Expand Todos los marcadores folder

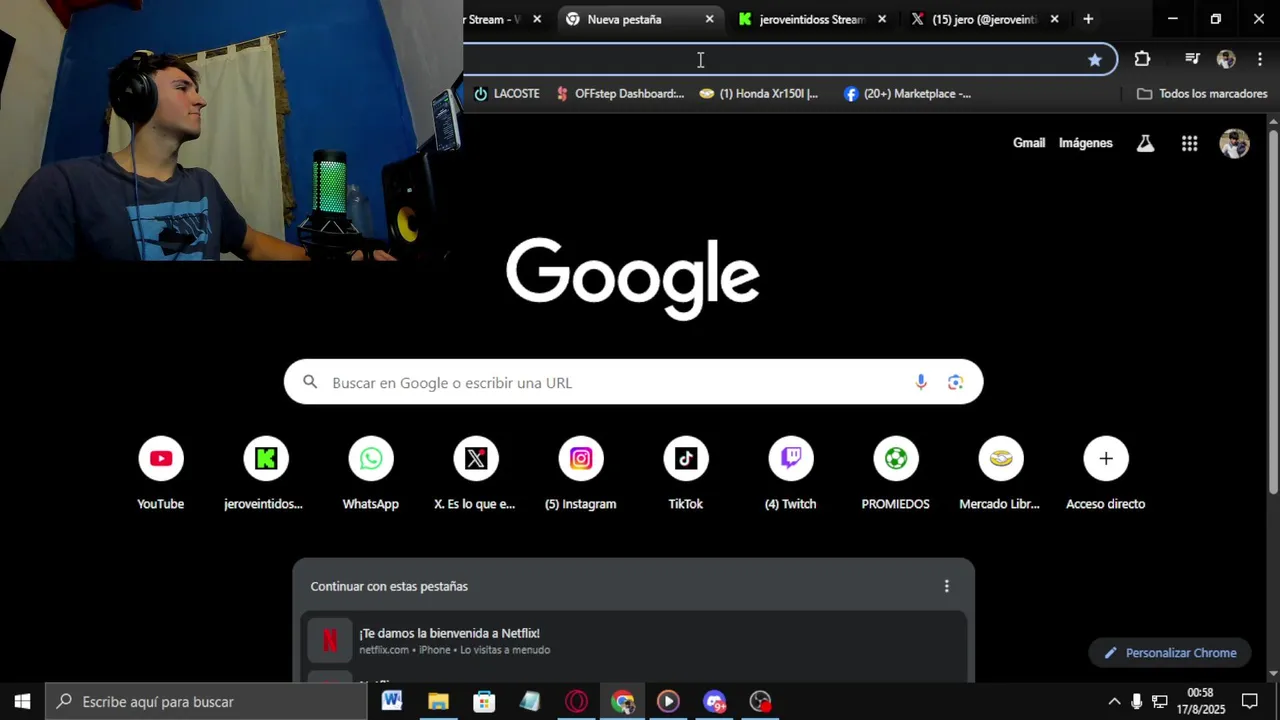coord(1202,94)
